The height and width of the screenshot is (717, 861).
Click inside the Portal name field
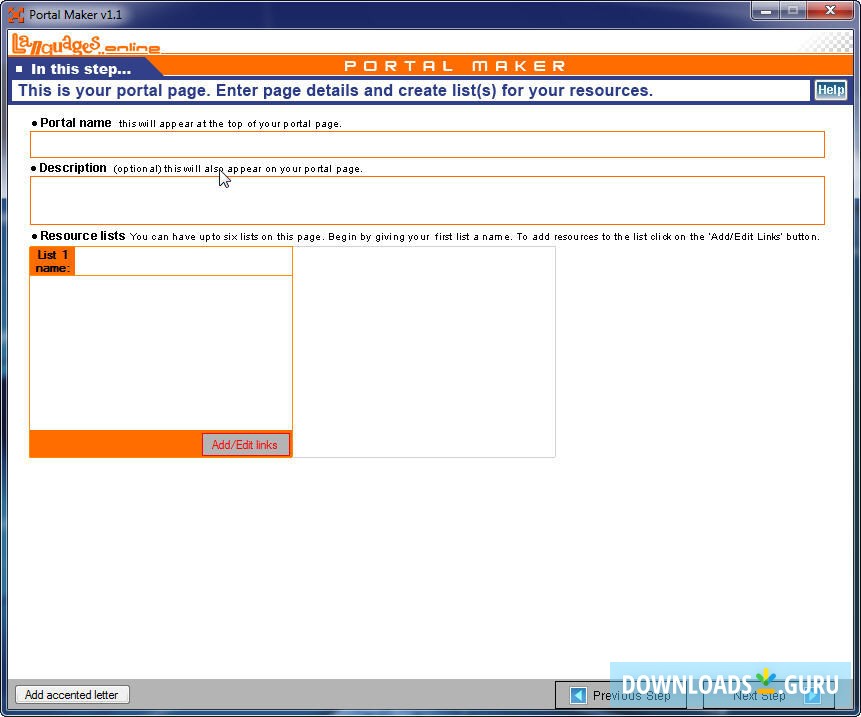coord(427,144)
